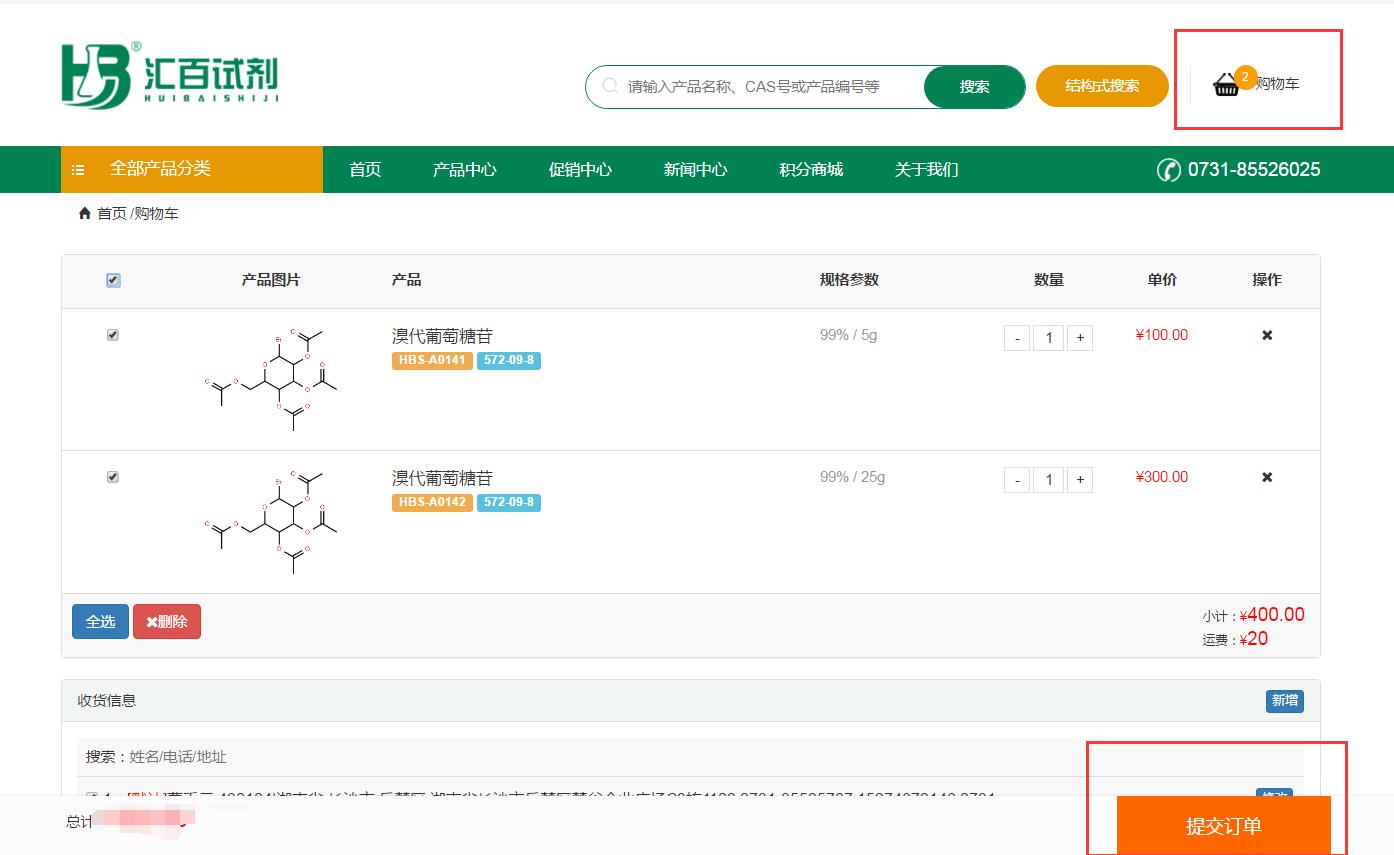
Task: Remove the 99% / 25g product row
Action: coord(1267,477)
